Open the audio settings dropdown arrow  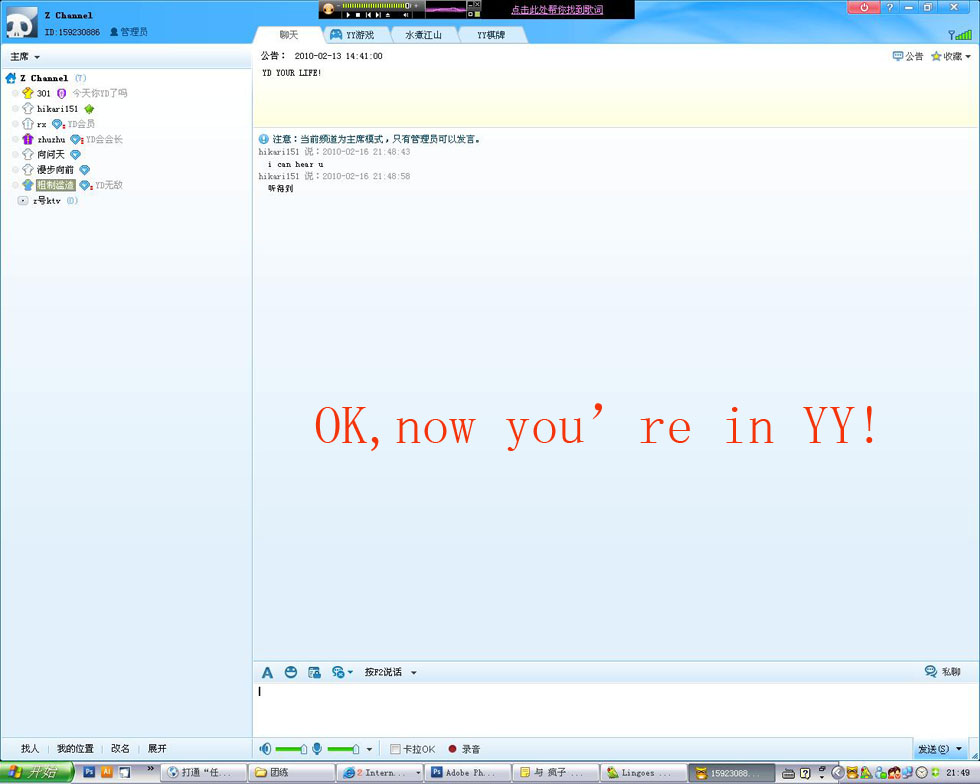coord(369,749)
